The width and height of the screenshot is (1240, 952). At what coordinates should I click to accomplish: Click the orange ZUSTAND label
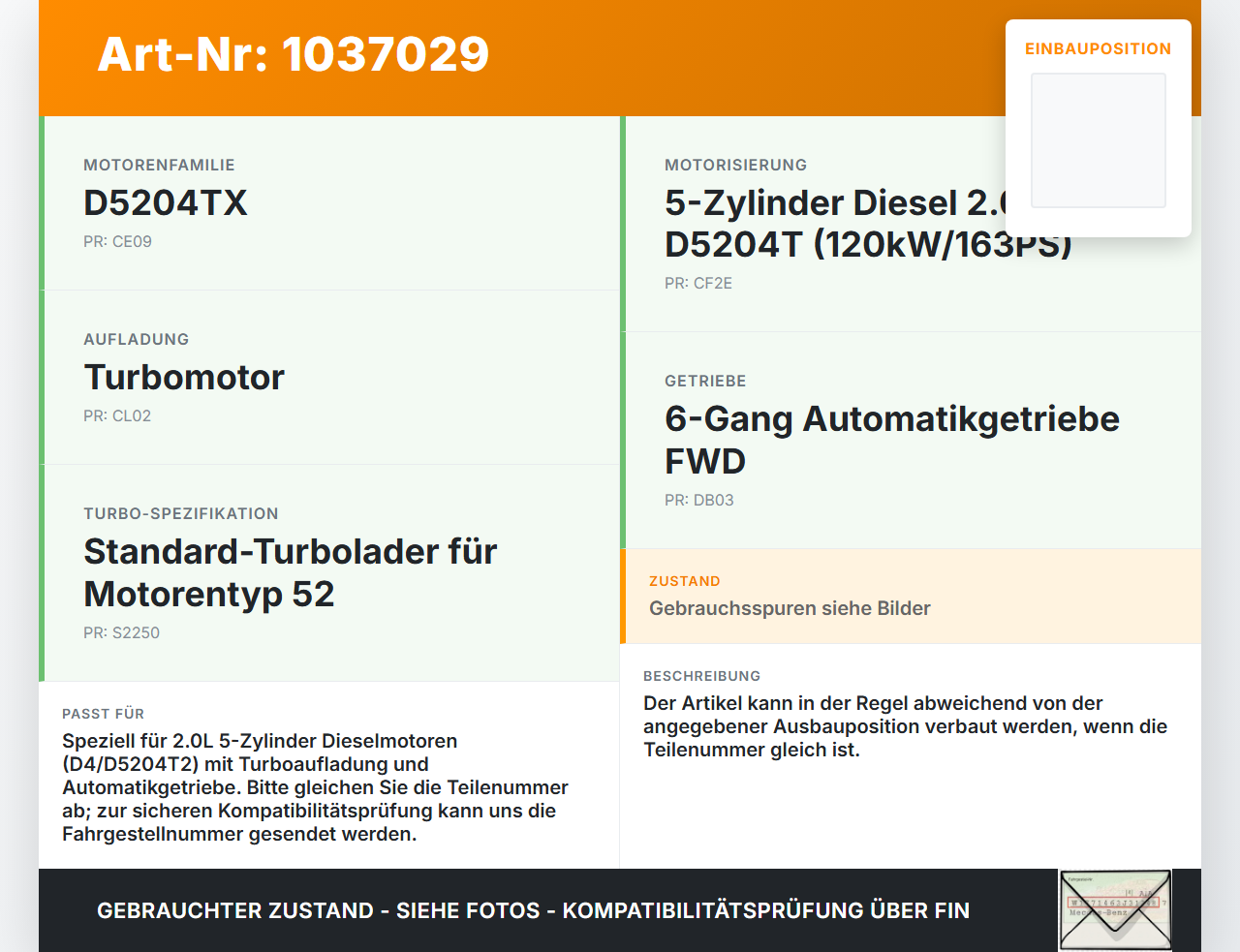pyautogui.click(x=685, y=581)
